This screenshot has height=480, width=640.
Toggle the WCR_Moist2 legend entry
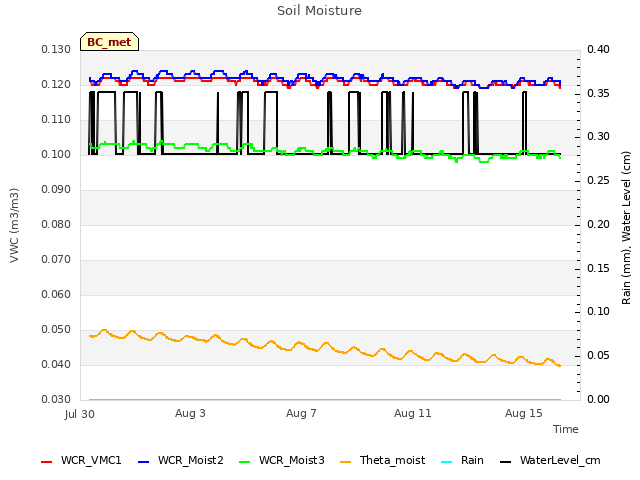click(x=181, y=461)
